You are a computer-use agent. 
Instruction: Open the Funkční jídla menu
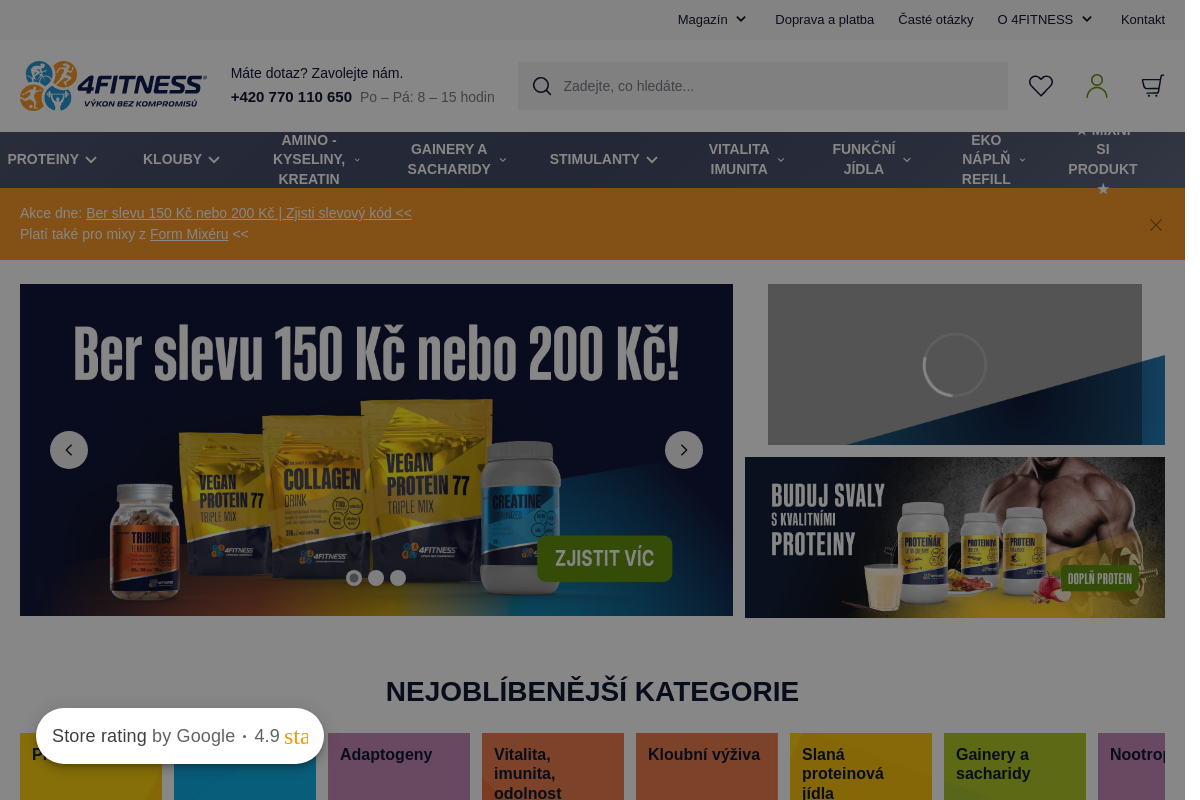click(871, 159)
